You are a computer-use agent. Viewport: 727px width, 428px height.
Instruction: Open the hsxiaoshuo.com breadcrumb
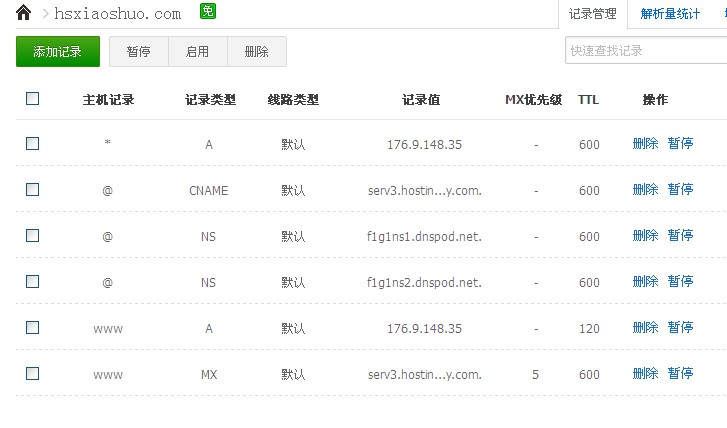click(117, 14)
